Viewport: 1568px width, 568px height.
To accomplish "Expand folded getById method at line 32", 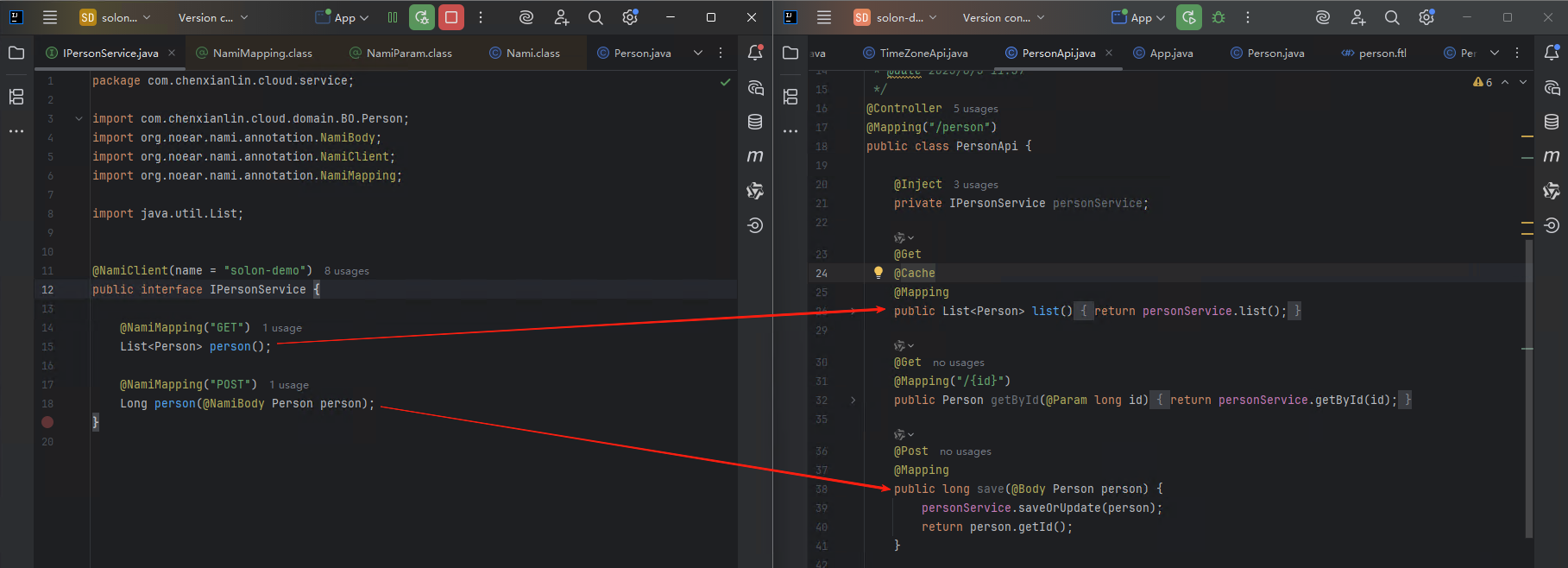I will click(853, 401).
